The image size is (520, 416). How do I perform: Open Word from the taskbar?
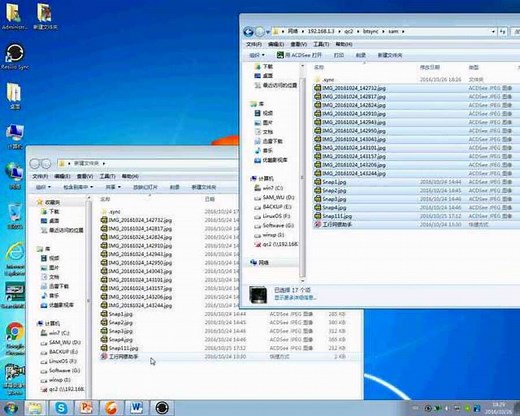tap(136, 408)
